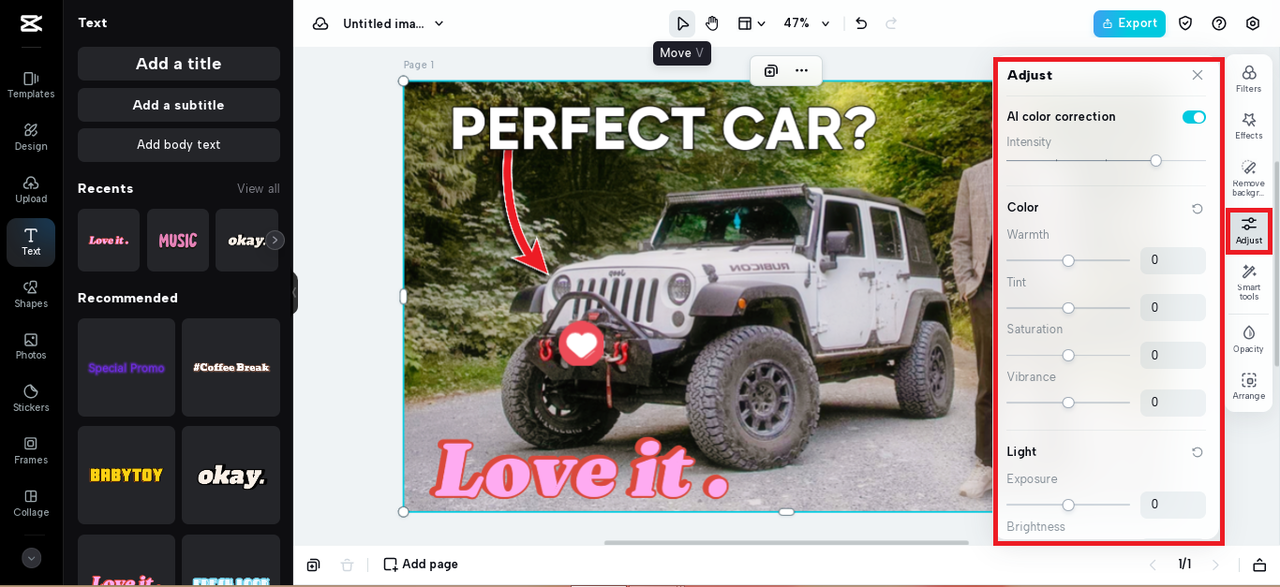Click the redo arrow icon
Viewport: 1280px width, 587px height.
[x=891, y=23]
